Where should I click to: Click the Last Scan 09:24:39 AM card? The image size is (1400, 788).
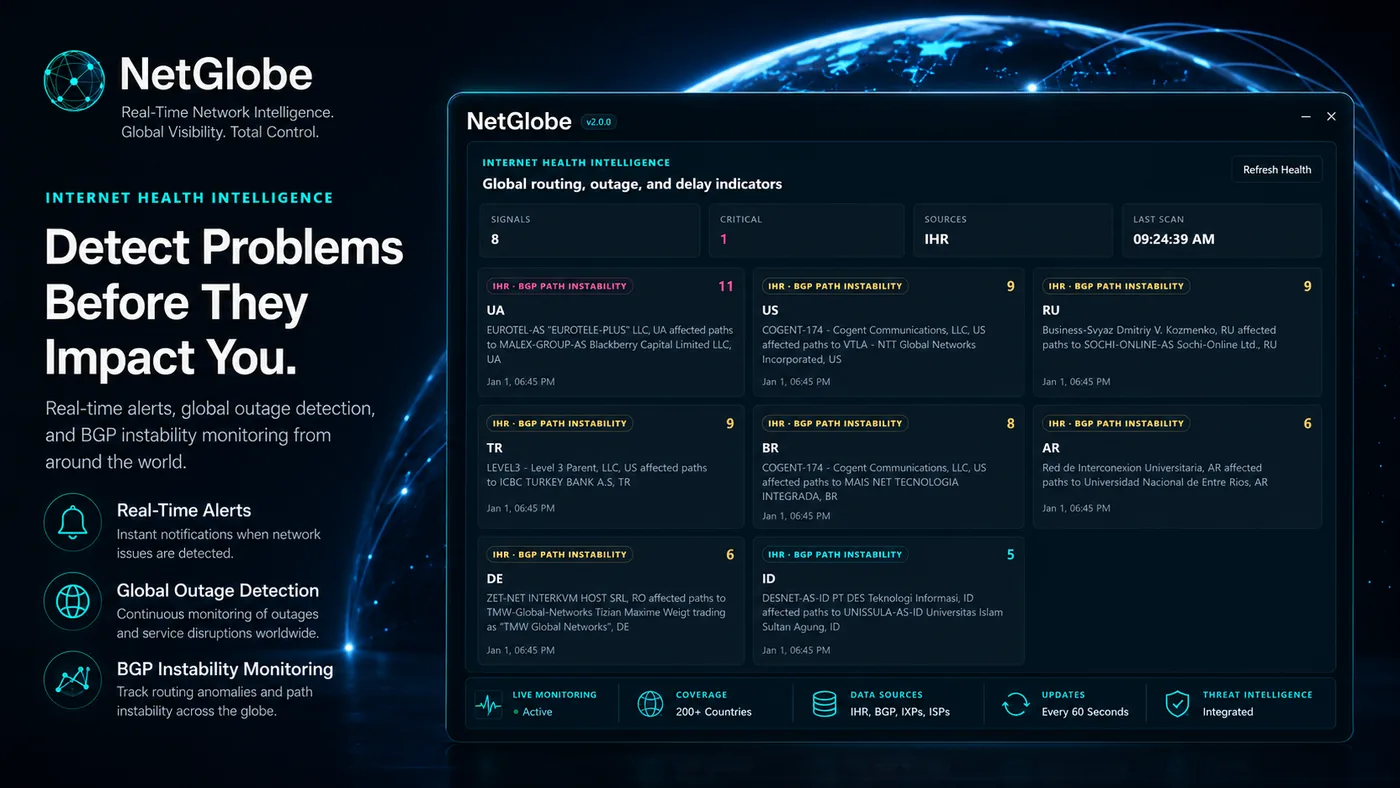[x=1221, y=231]
